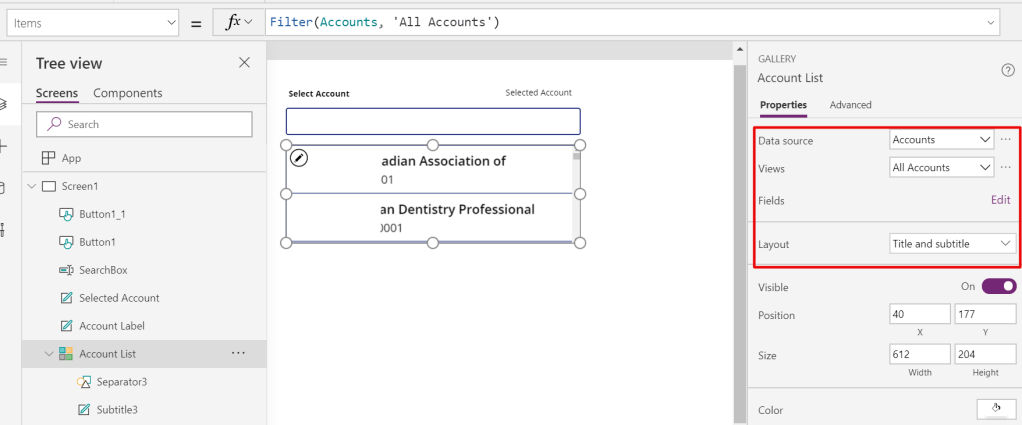Switch to the Advanced tab
Viewport: 1022px width, 425px height.
tap(850, 105)
